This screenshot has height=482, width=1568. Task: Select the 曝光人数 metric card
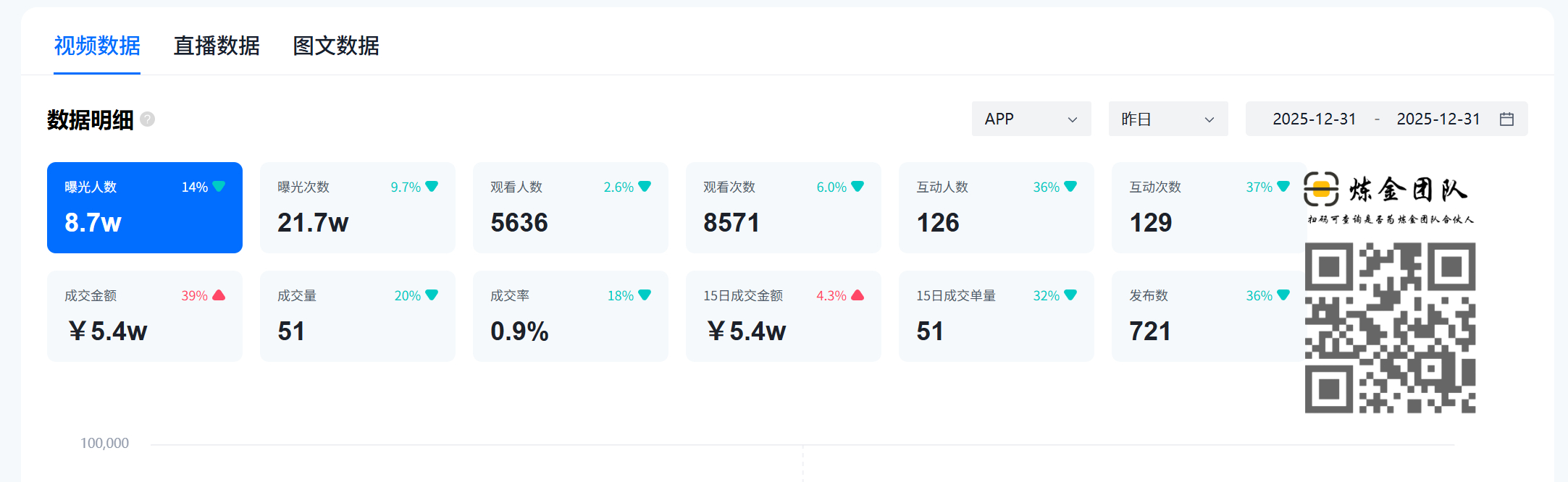pos(145,208)
